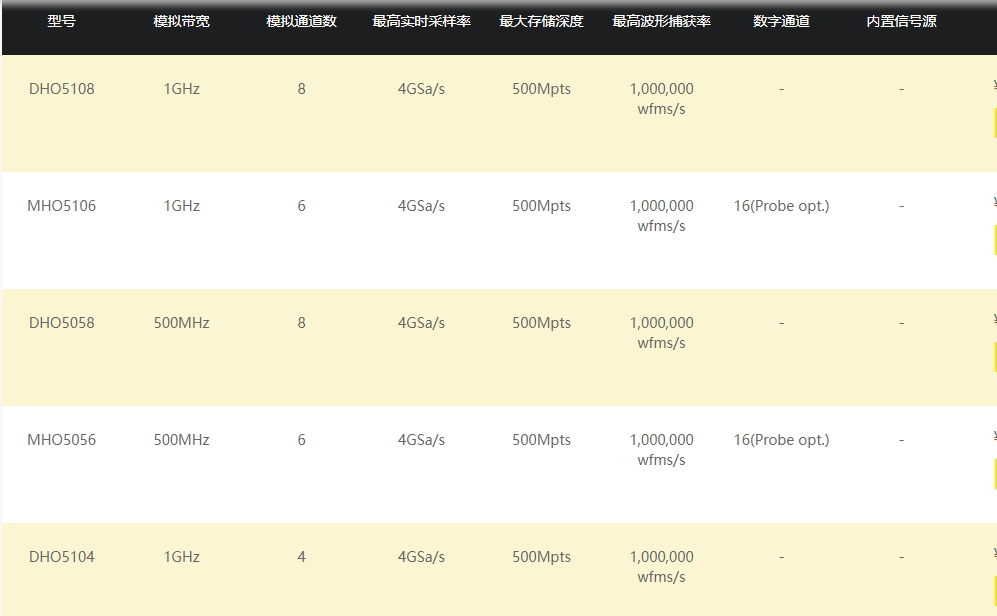Click 500MHz bandwidth in DHO5058 row
Viewport: 997px width, 616px height.
[182, 323]
